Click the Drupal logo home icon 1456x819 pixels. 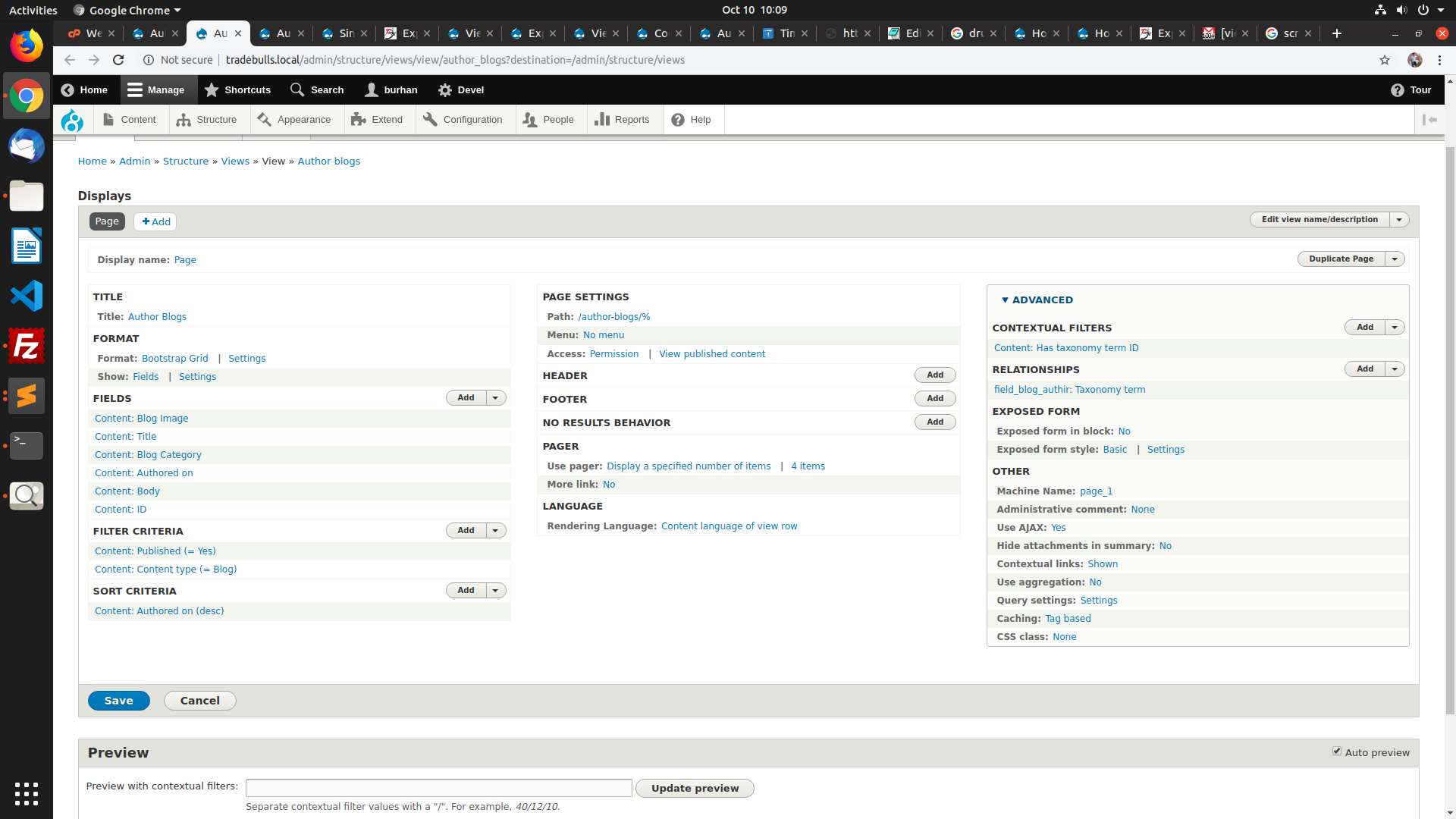pyautogui.click(x=73, y=120)
